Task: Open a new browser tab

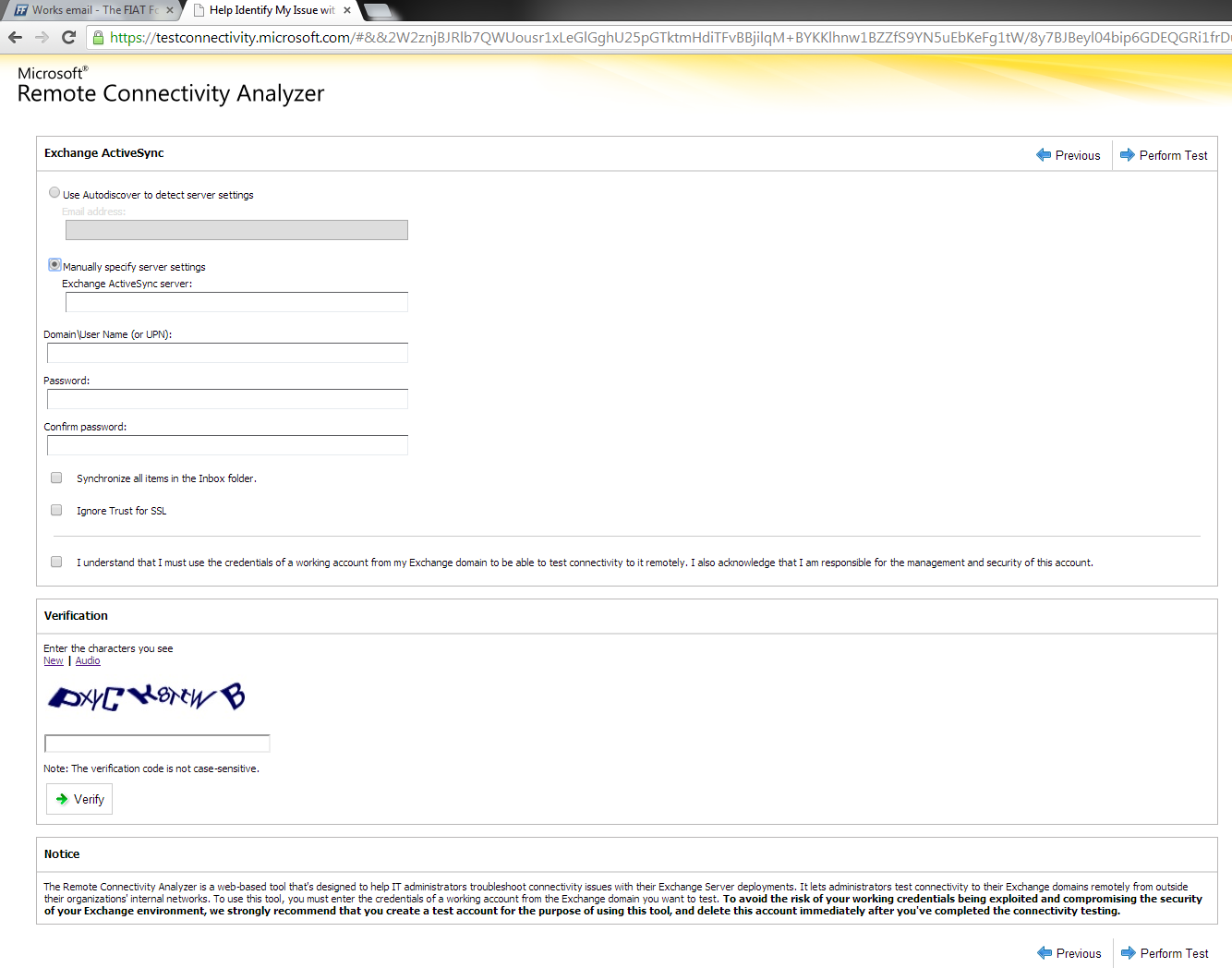Action: [x=379, y=11]
